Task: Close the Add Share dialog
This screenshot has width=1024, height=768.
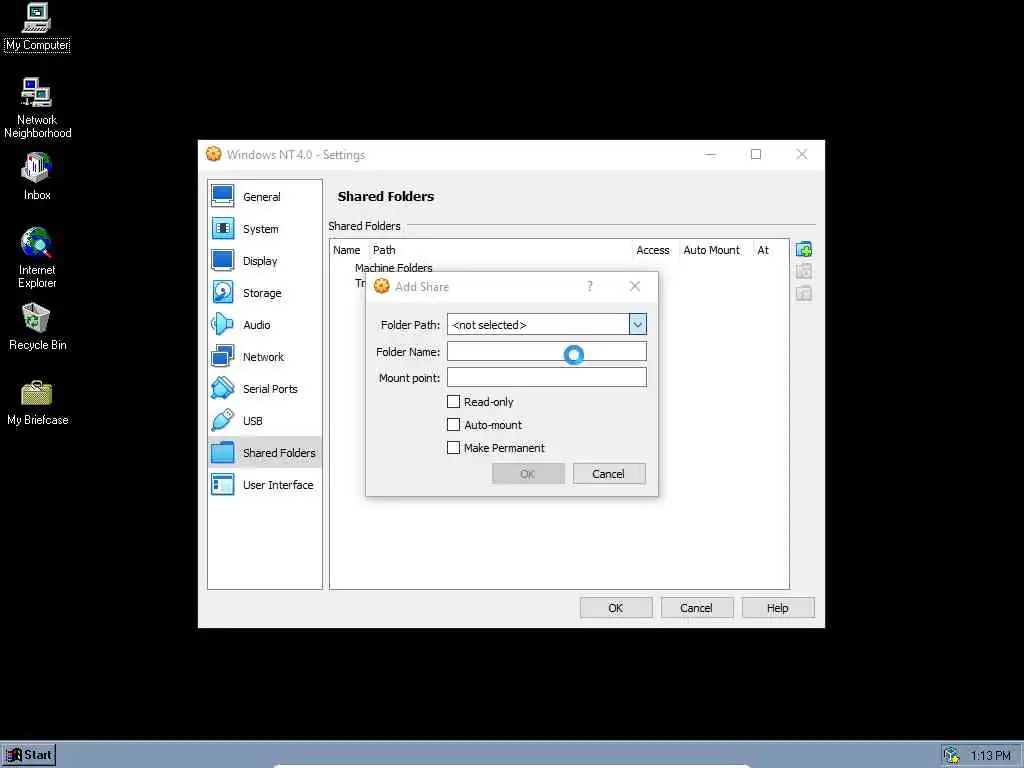Action: pyautogui.click(x=635, y=286)
